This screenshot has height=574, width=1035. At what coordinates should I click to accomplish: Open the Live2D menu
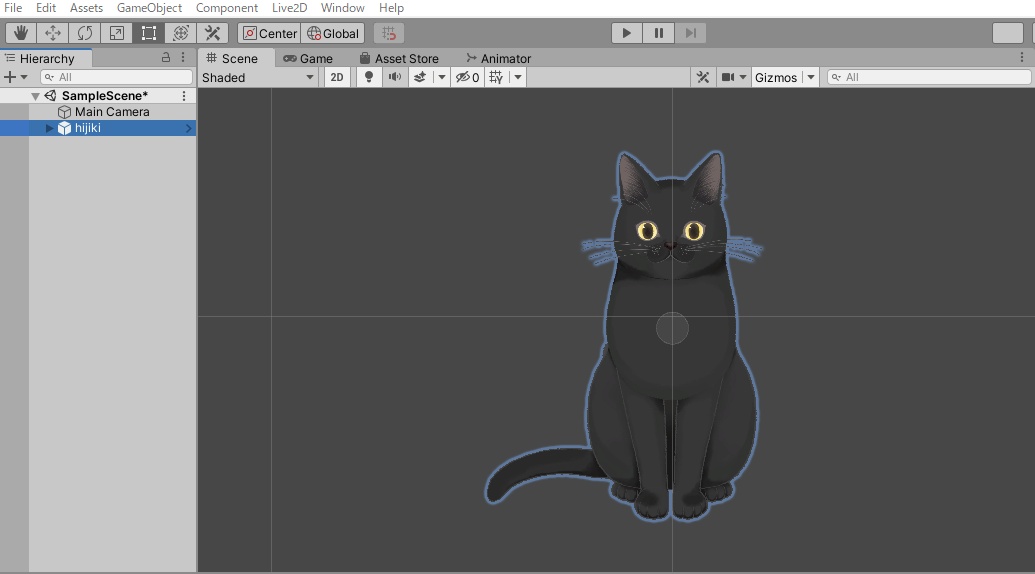[x=289, y=8]
